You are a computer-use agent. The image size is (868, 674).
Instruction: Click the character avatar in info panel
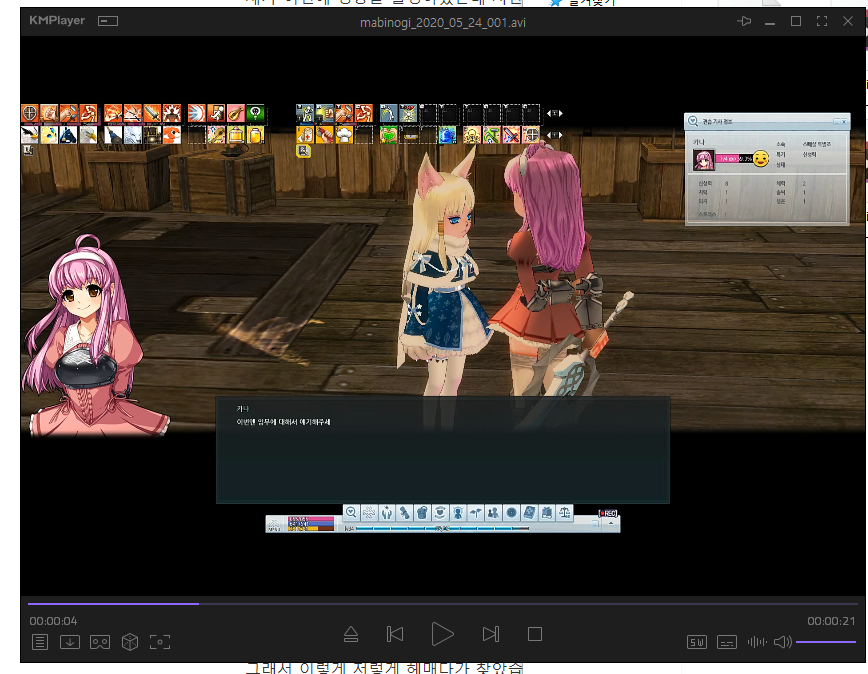pyautogui.click(x=704, y=160)
